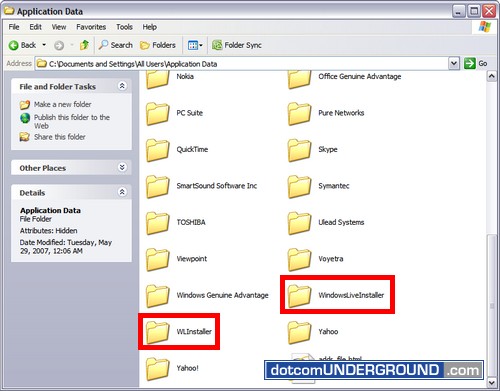Viewport: 500px width, 391px height.
Task: Open the Views dropdown button
Action: point(195,45)
